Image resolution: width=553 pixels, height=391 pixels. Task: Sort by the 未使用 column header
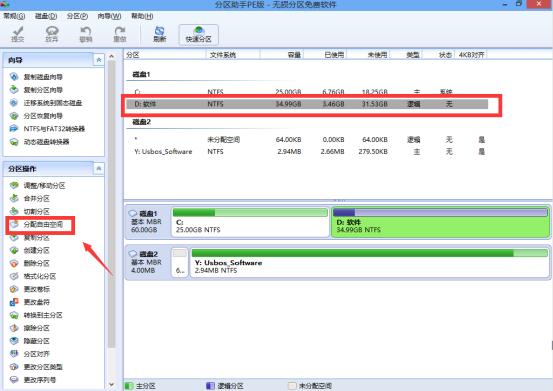[368, 55]
